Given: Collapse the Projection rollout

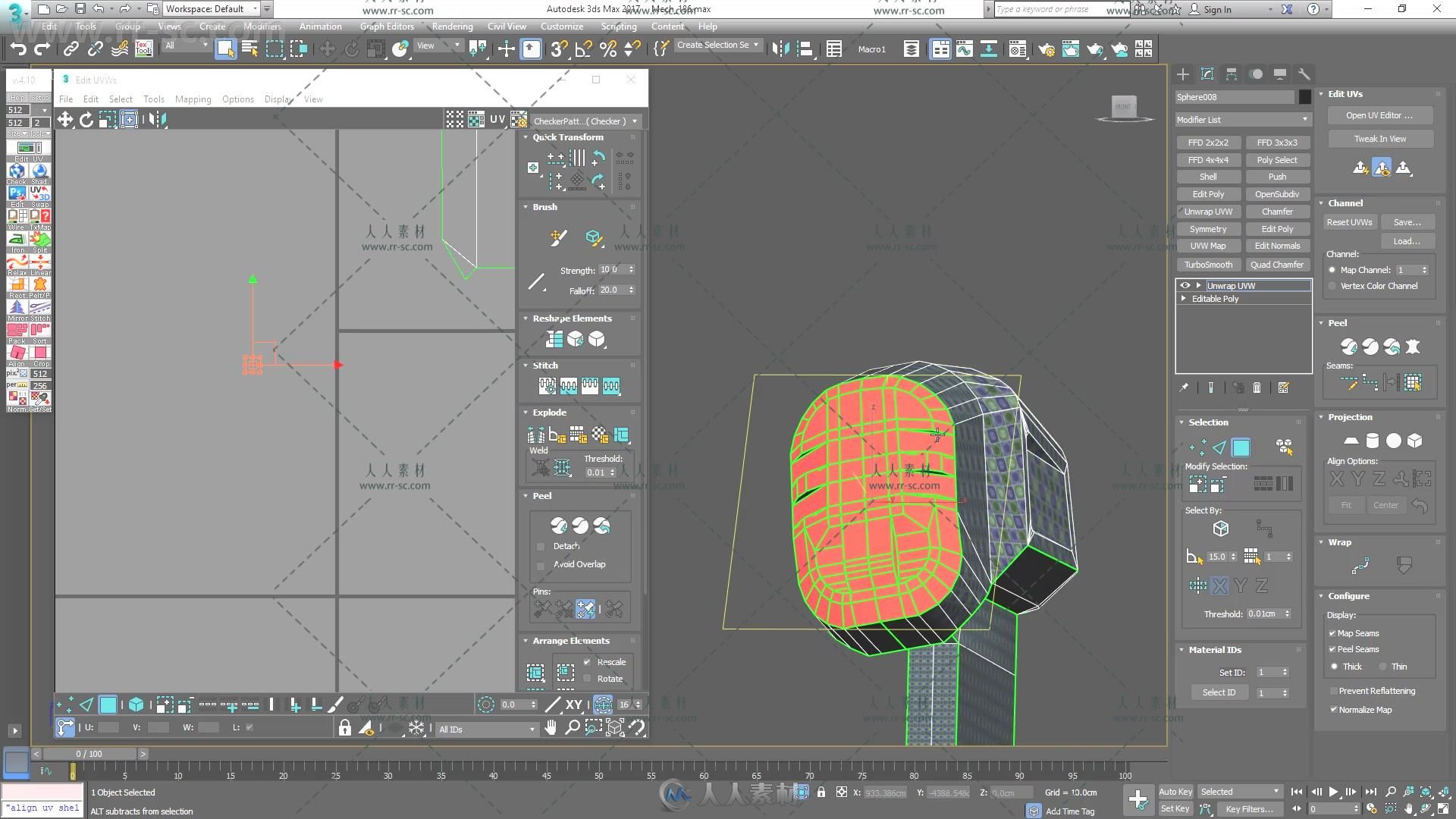Looking at the screenshot, I should (x=1322, y=417).
